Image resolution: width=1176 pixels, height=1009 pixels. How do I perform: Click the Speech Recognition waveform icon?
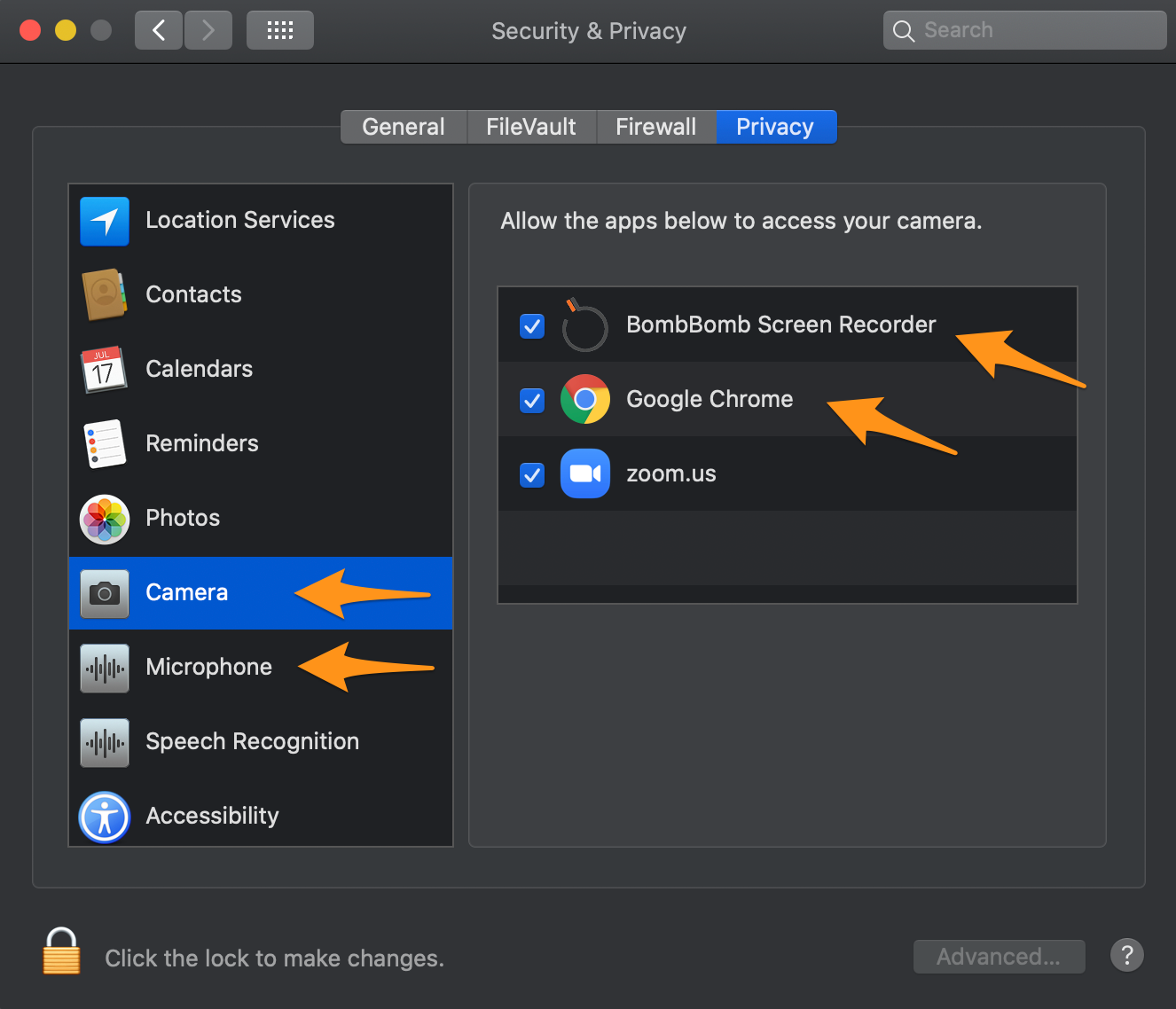[105, 742]
